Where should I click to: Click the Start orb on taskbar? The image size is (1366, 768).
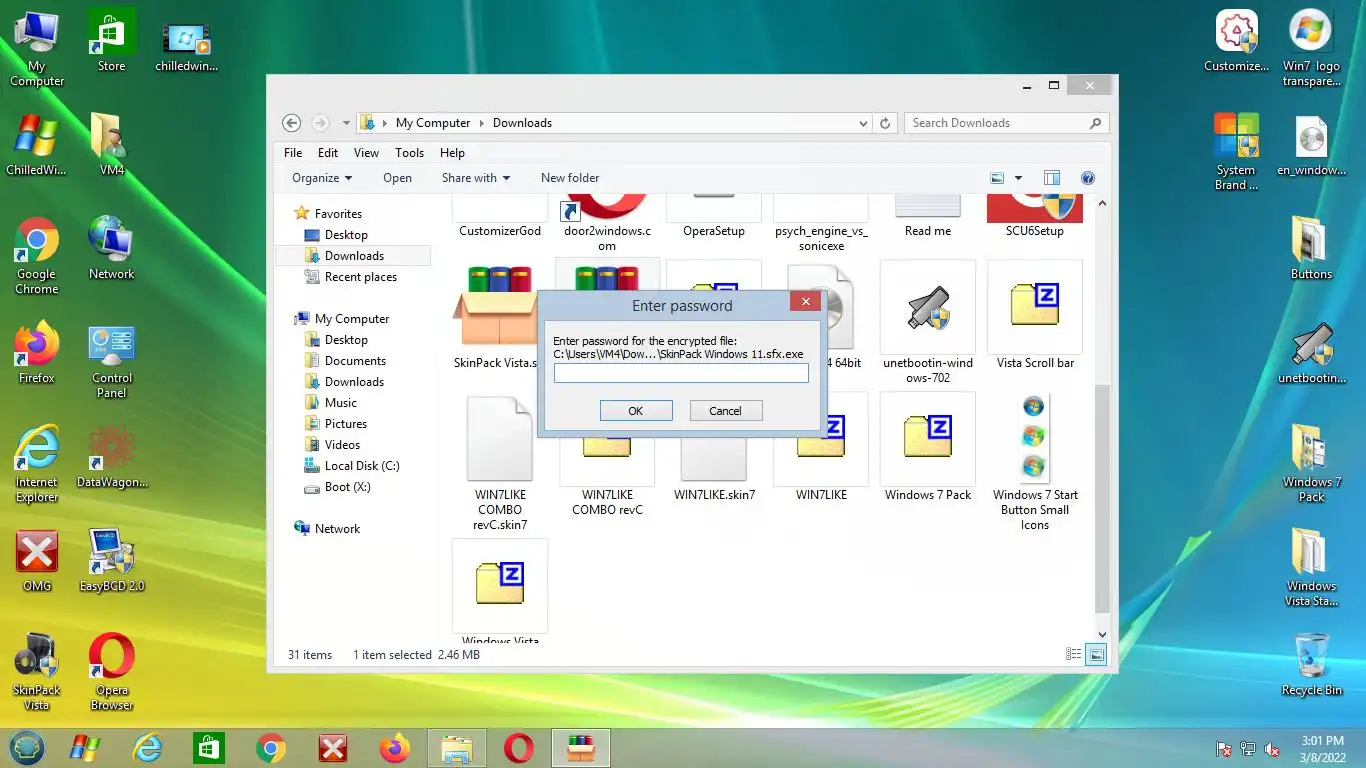(x=27, y=747)
